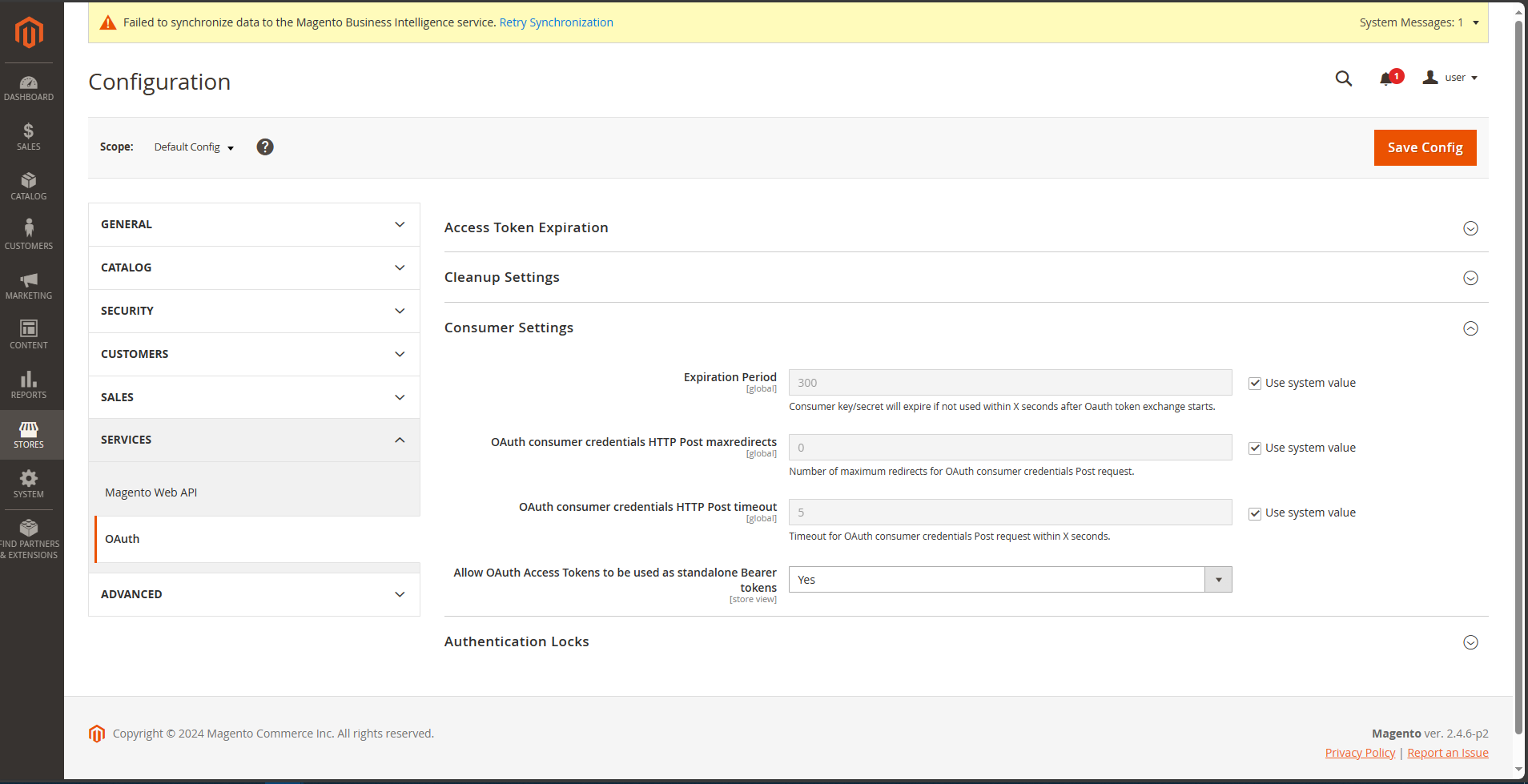Open the System gear icon
This screenshot has width=1528, height=784.
click(29, 485)
